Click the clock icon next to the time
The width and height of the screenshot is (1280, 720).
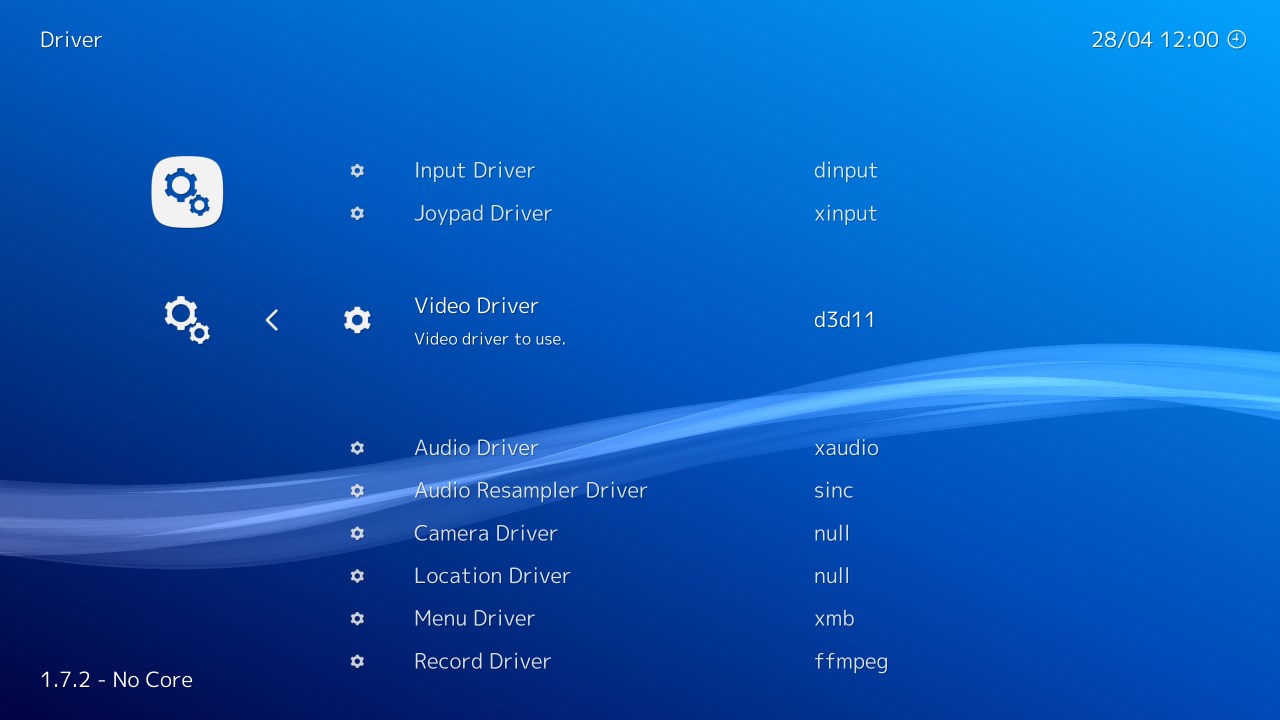1237,39
